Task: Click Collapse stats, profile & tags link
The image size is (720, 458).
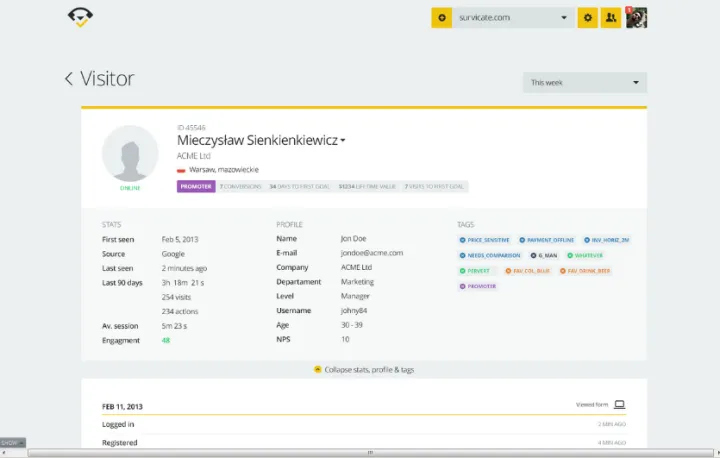Action: pyautogui.click(x=369, y=369)
